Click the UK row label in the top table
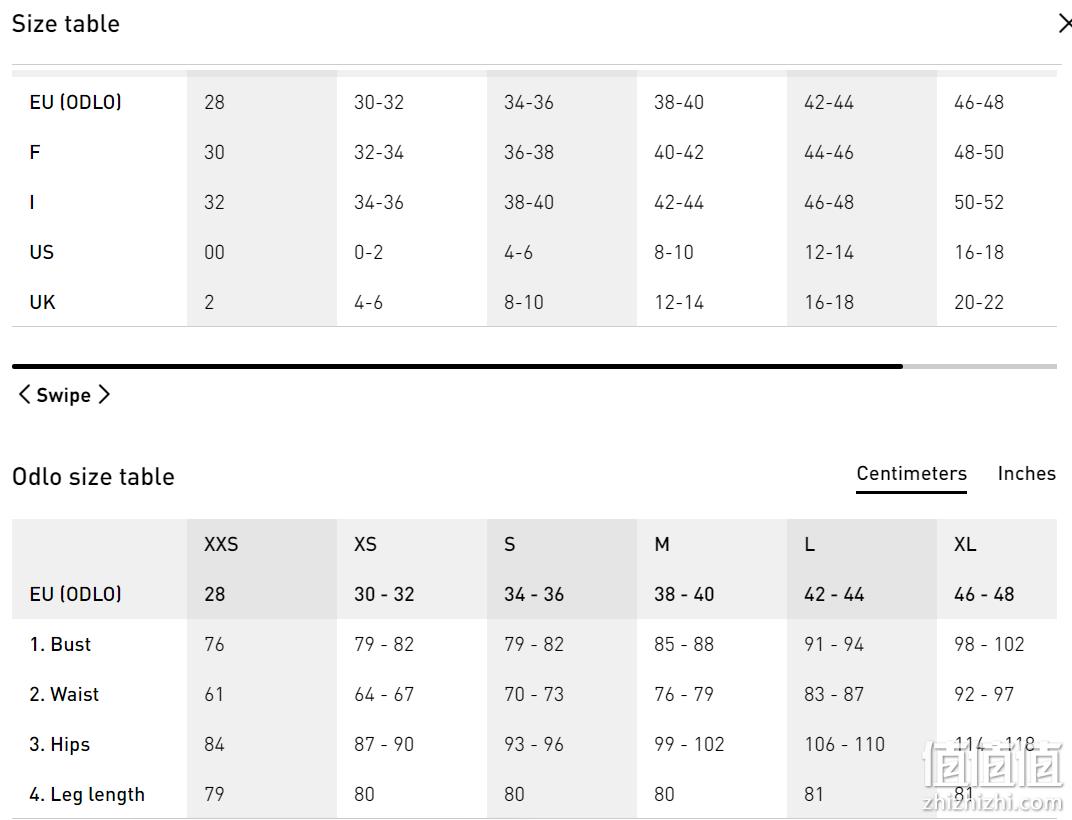This screenshot has height=820, width=1072. point(42,302)
